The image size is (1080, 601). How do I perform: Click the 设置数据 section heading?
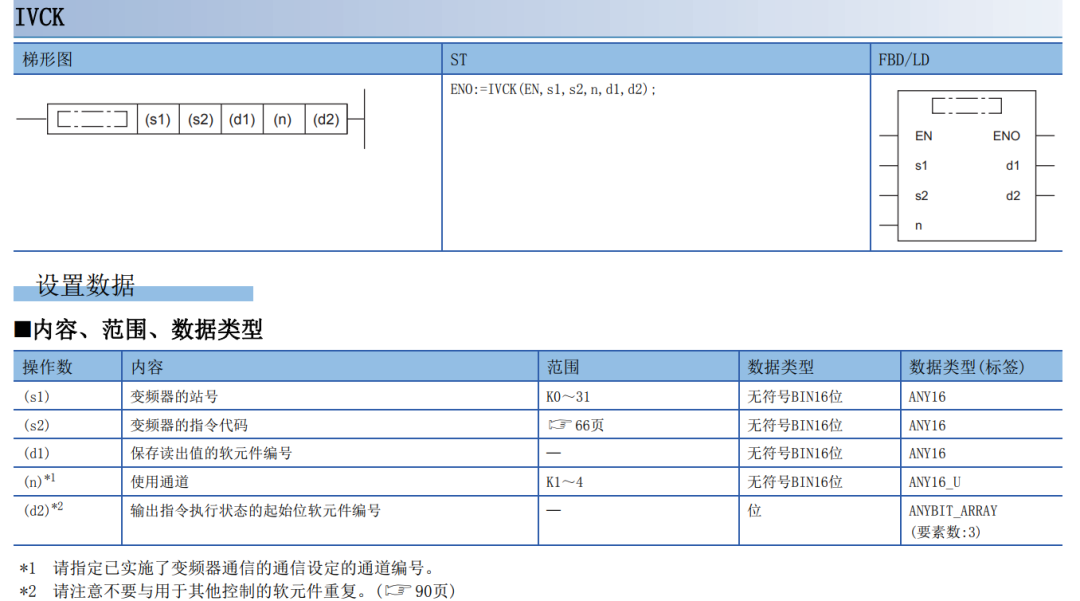coord(86,286)
